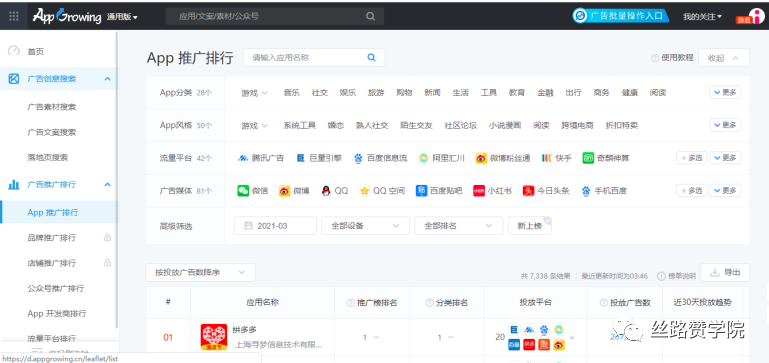The width and height of the screenshot is (769, 363).
Task: Select the 快手 platform icon
Action: pyautogui.click(x=547, y=158)
